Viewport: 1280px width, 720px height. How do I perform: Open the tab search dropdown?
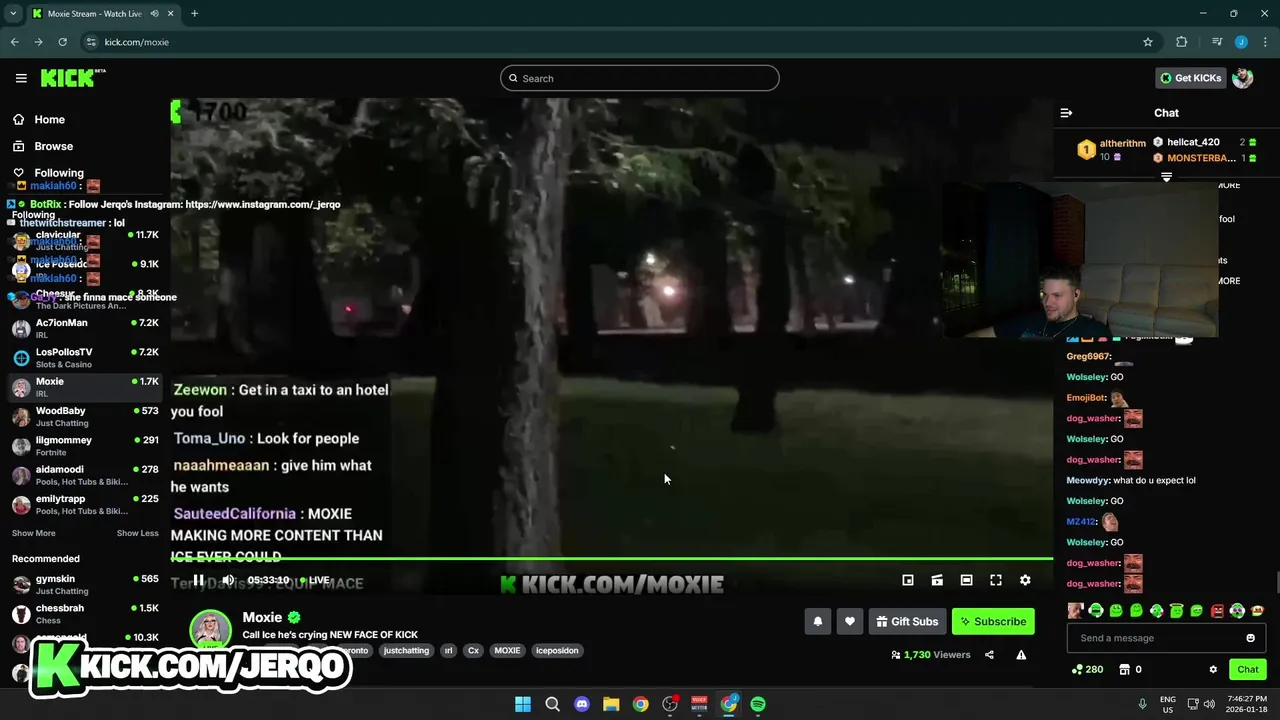point(13,14)
